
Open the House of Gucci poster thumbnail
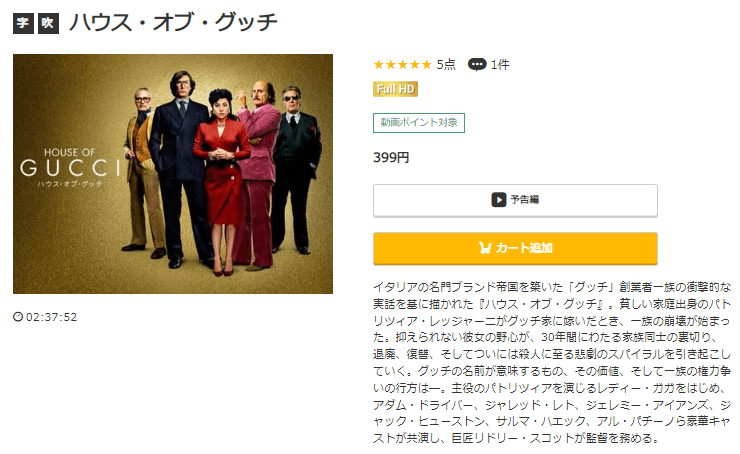173,174
